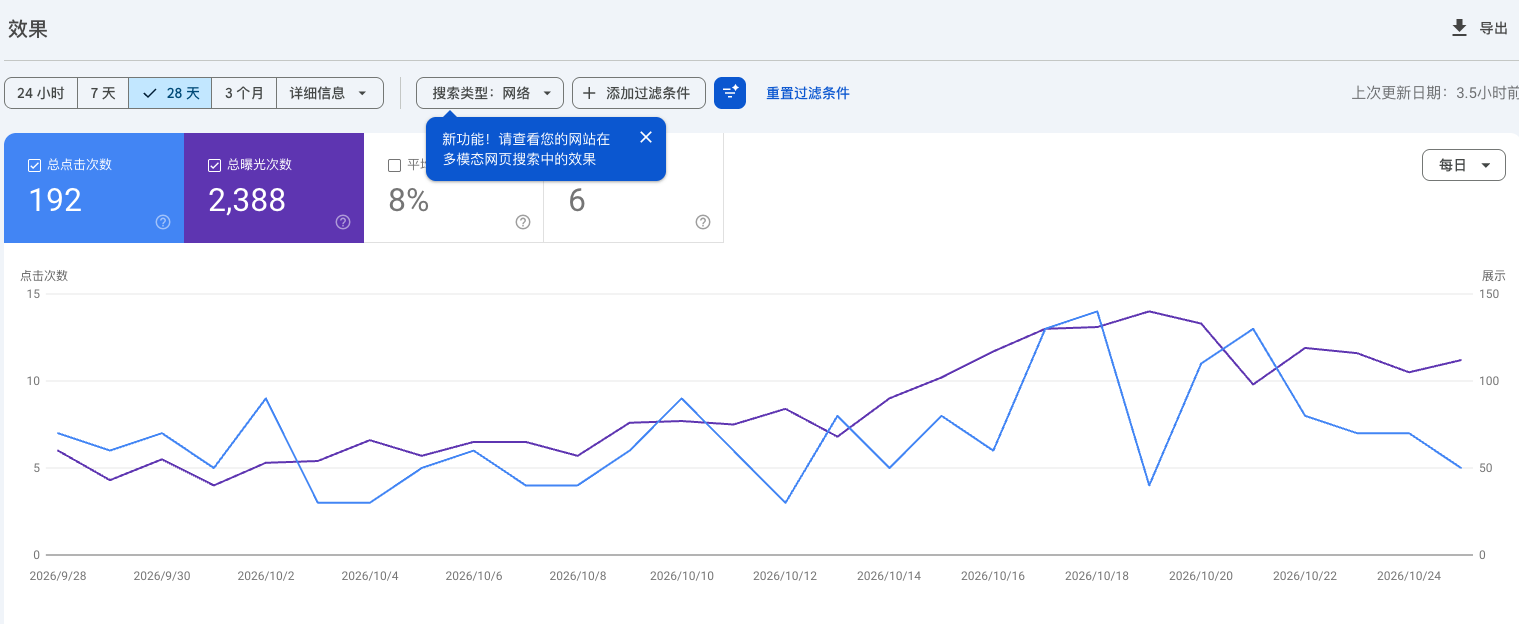
Task: Select the 28 天 time range
Action: pos(170,93)
